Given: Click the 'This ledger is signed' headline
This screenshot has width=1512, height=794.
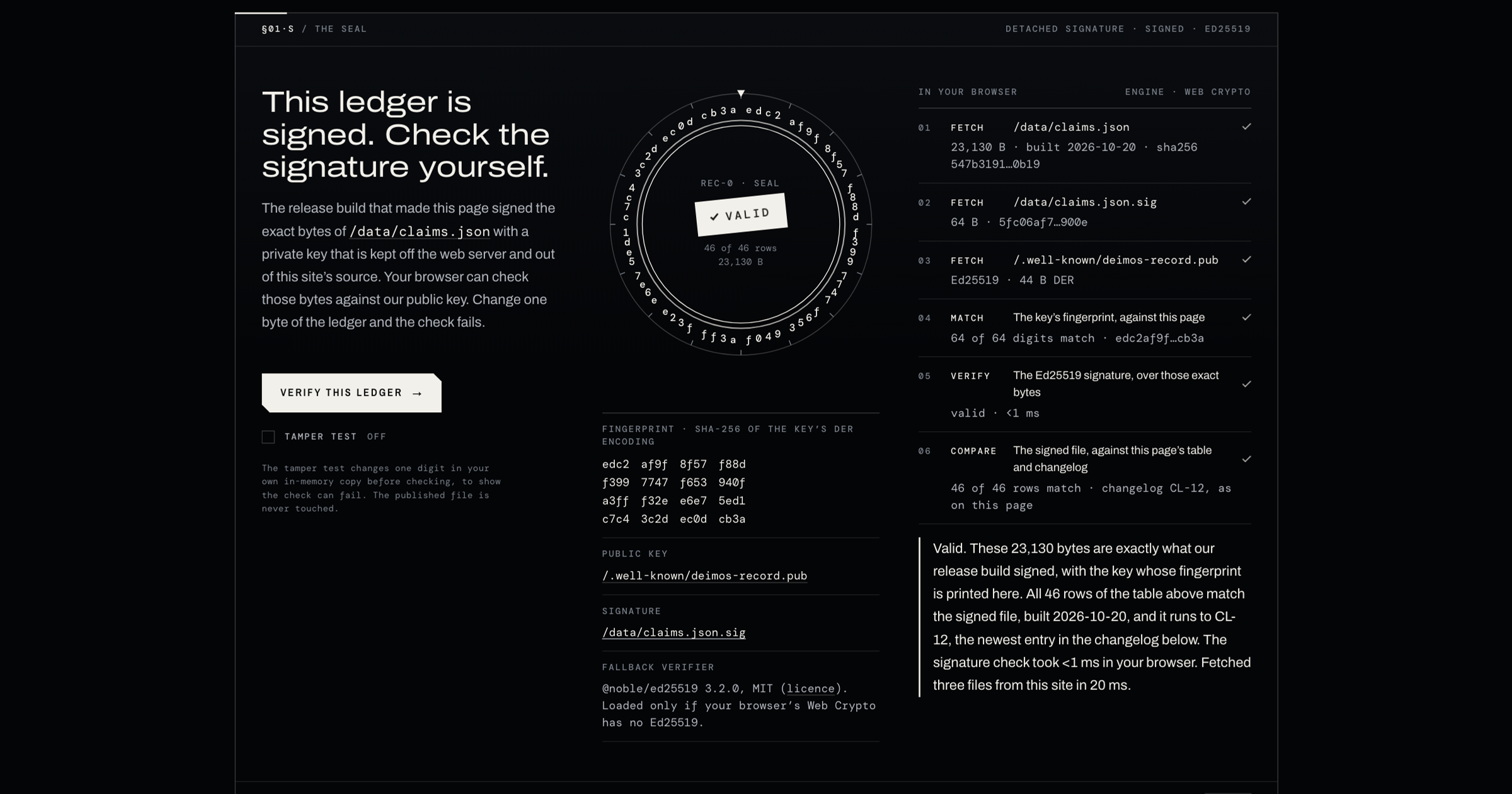Looking at the screenshot, I should tap(406, 134).
